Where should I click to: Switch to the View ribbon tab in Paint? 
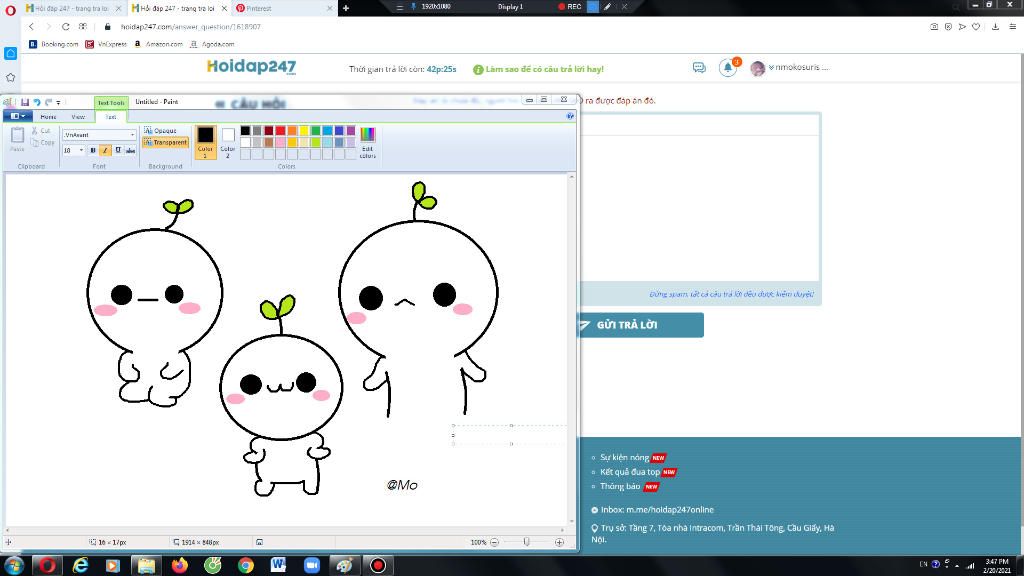78,117
